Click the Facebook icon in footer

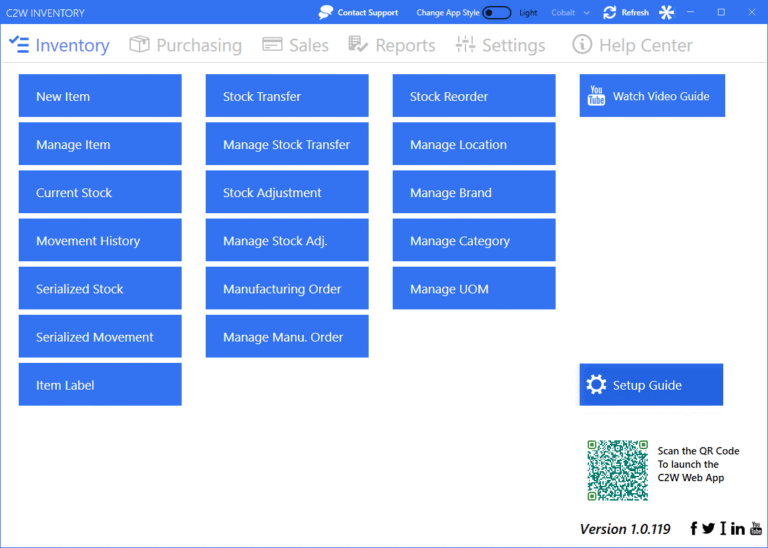[694, 529]
